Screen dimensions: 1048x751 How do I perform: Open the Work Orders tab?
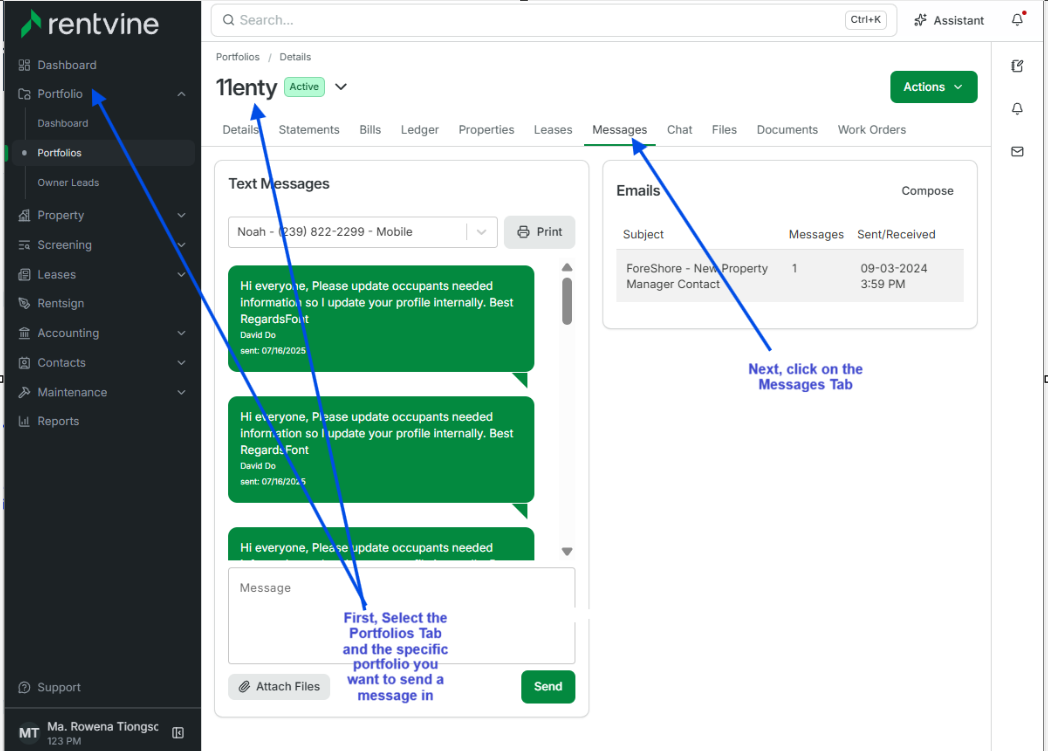pos(872,130)
